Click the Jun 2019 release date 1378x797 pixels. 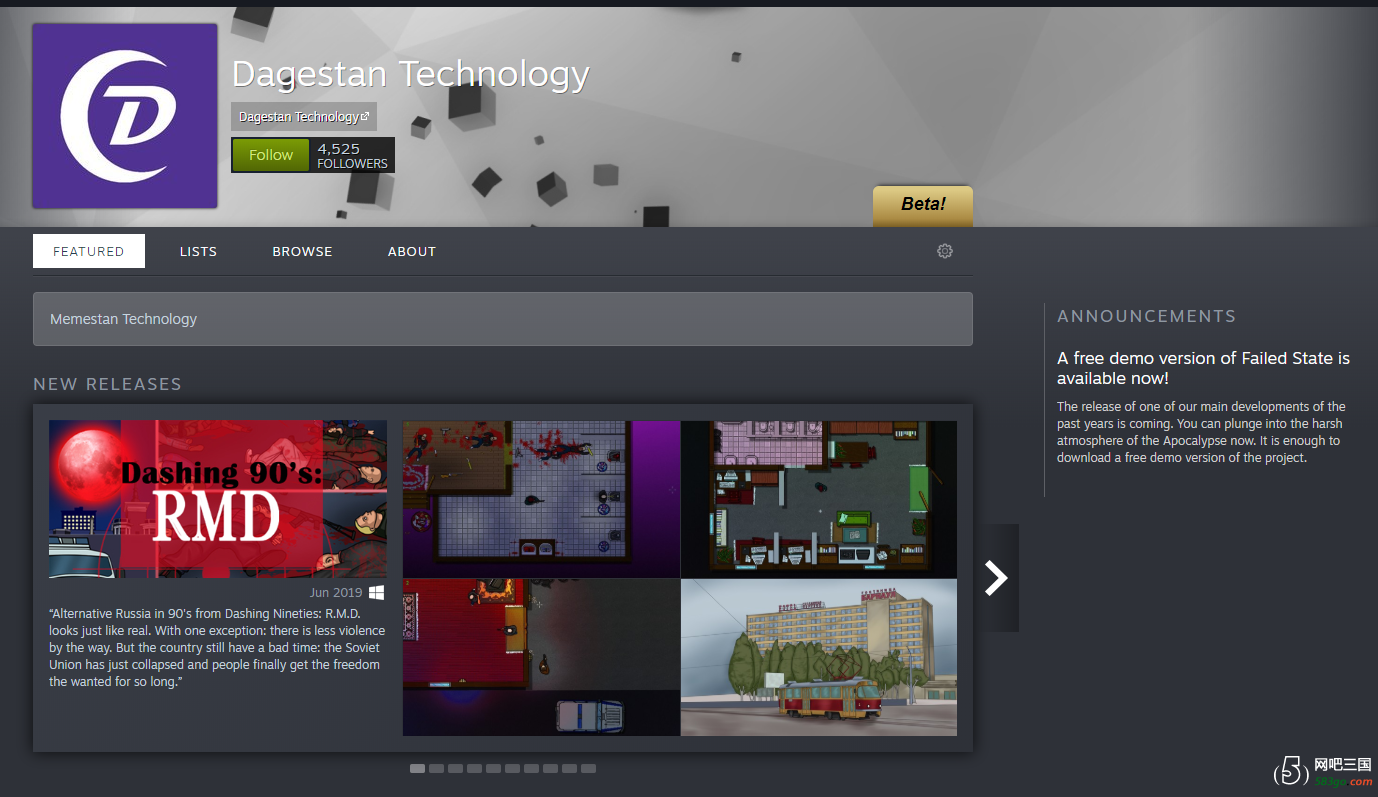click(335, 593)
